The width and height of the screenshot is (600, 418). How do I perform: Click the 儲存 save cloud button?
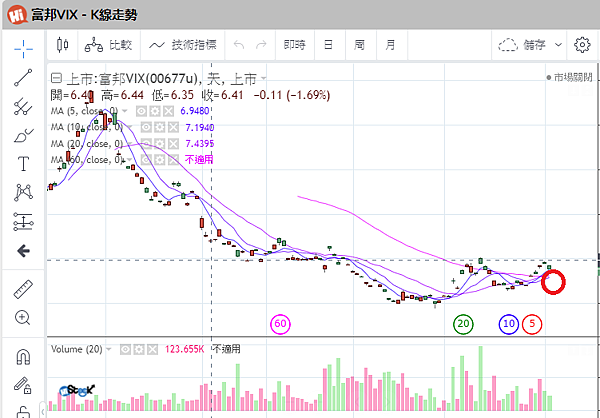pos(522,45)
